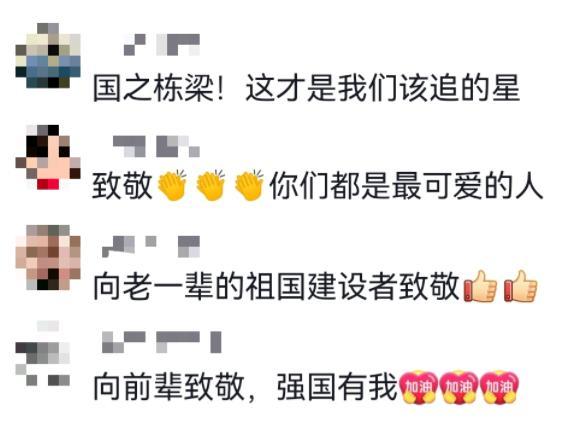Open the first commenter's blue pixelated avatar
The image size is (570, 435).
48,56
